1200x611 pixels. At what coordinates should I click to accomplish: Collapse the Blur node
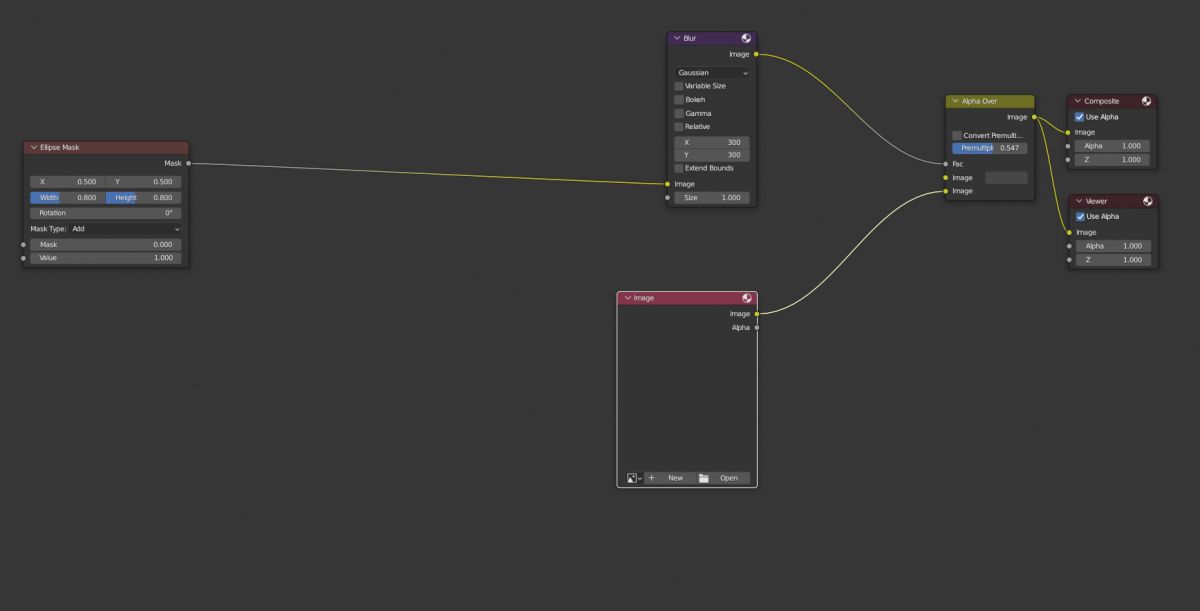point(677,38)
